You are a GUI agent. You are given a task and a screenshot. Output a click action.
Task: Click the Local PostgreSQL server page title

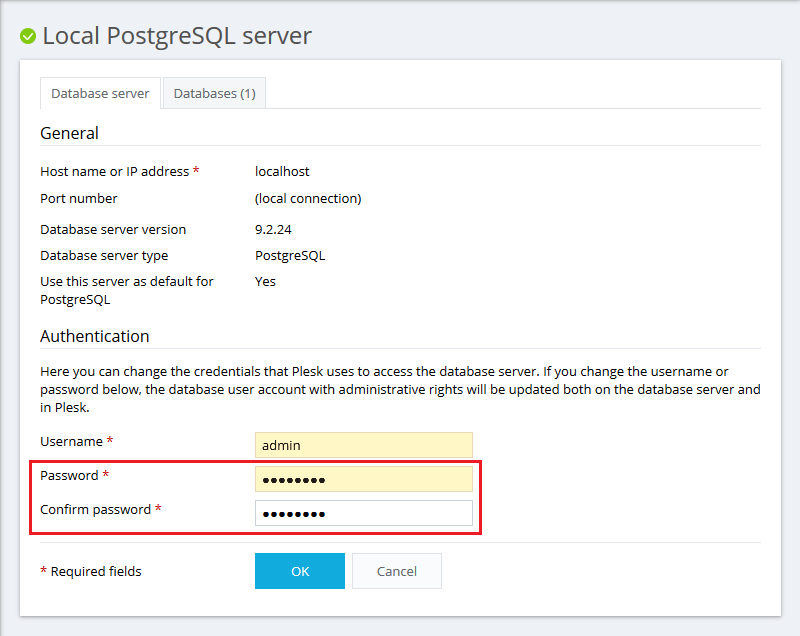coord(177,36)
